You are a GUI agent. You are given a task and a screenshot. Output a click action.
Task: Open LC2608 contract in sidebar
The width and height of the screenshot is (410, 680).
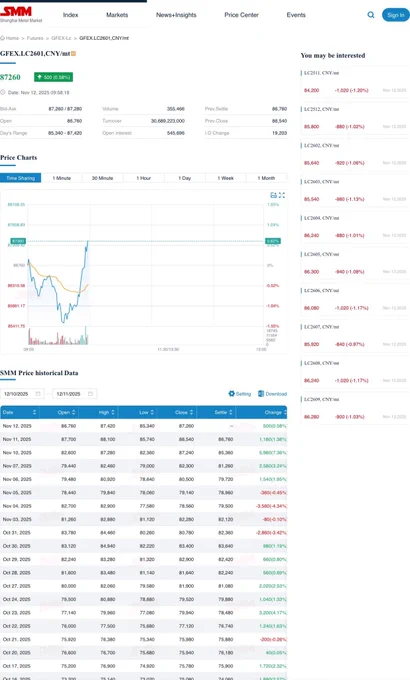click(321, 363)
